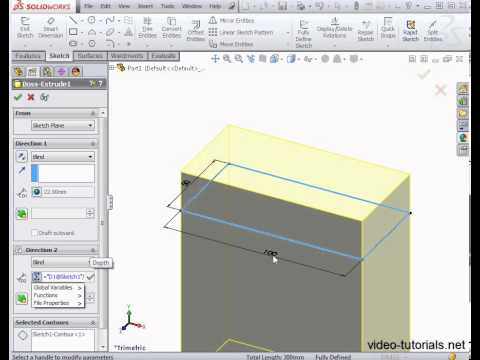Cancel Boss-Extrude with red X

coord(31,97)
